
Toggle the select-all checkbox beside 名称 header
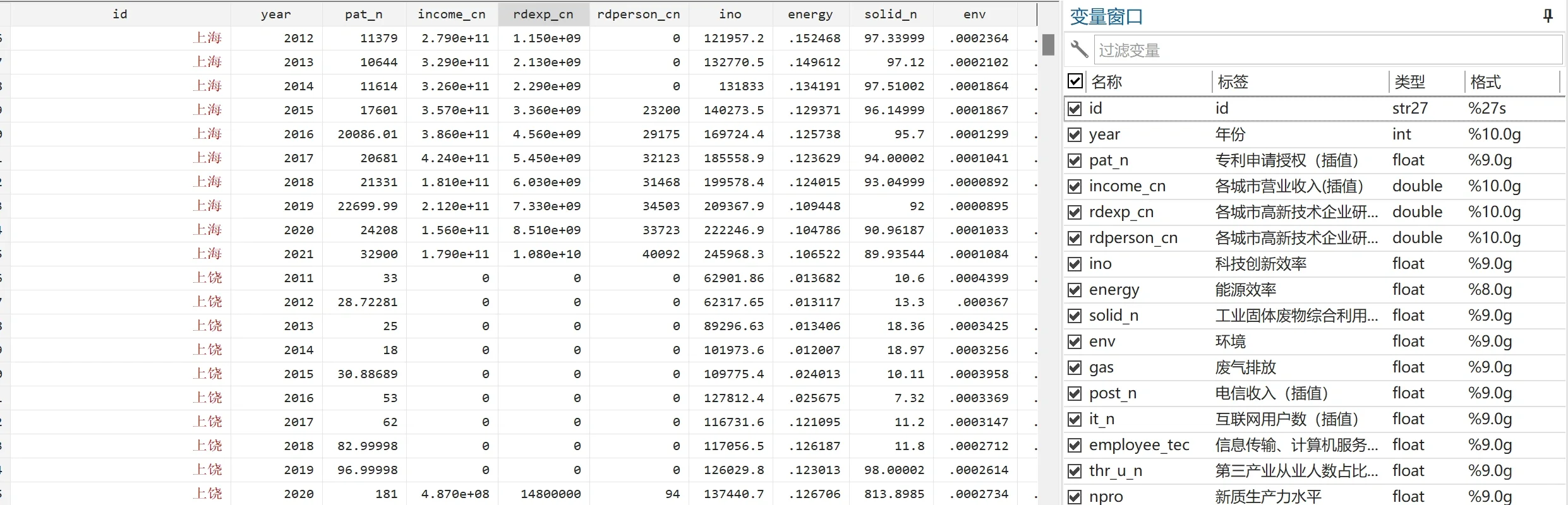tap(1075, 81)
